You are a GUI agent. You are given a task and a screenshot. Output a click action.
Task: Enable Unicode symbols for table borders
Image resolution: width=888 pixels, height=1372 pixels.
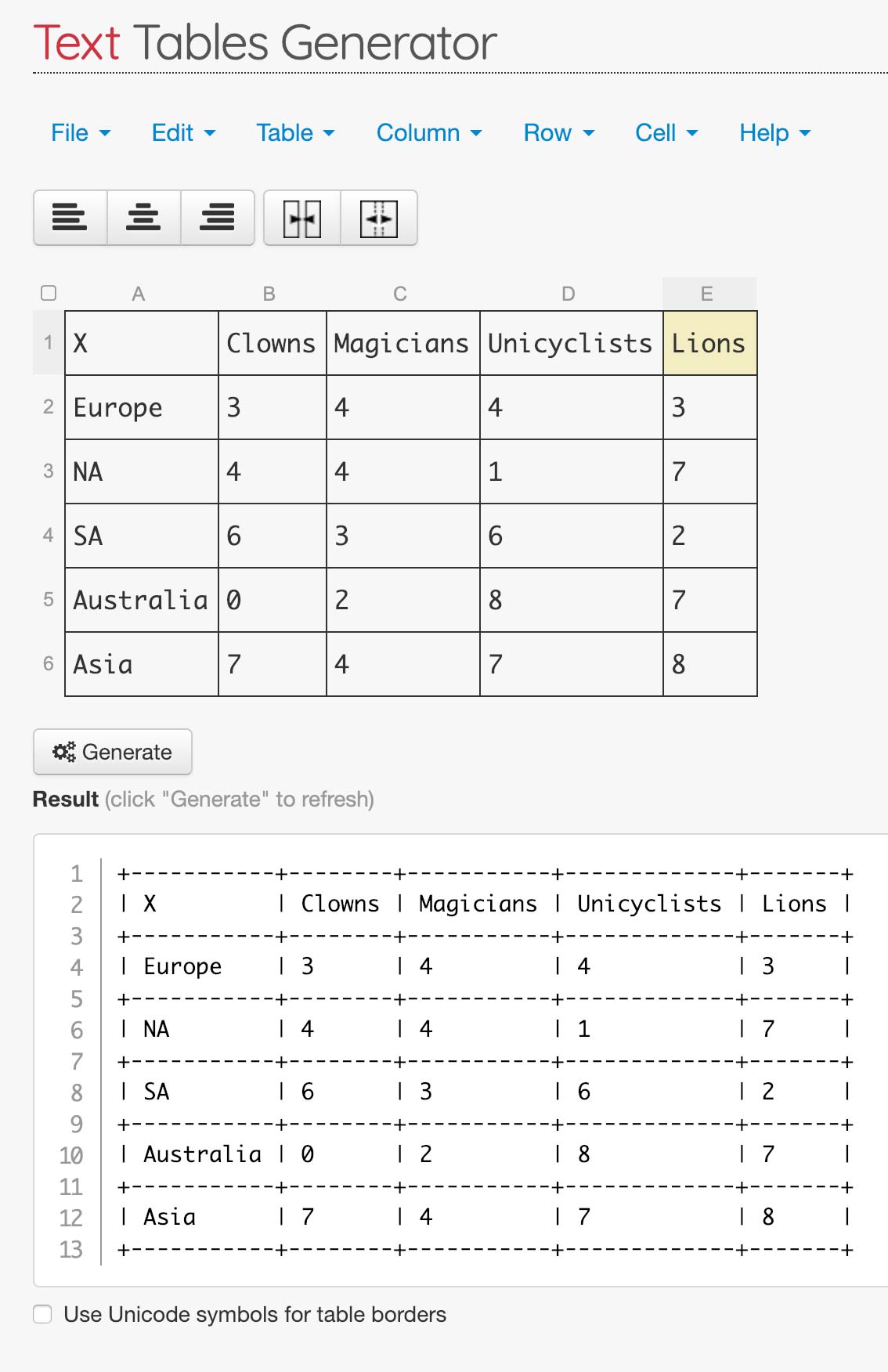coord(42,1314)
